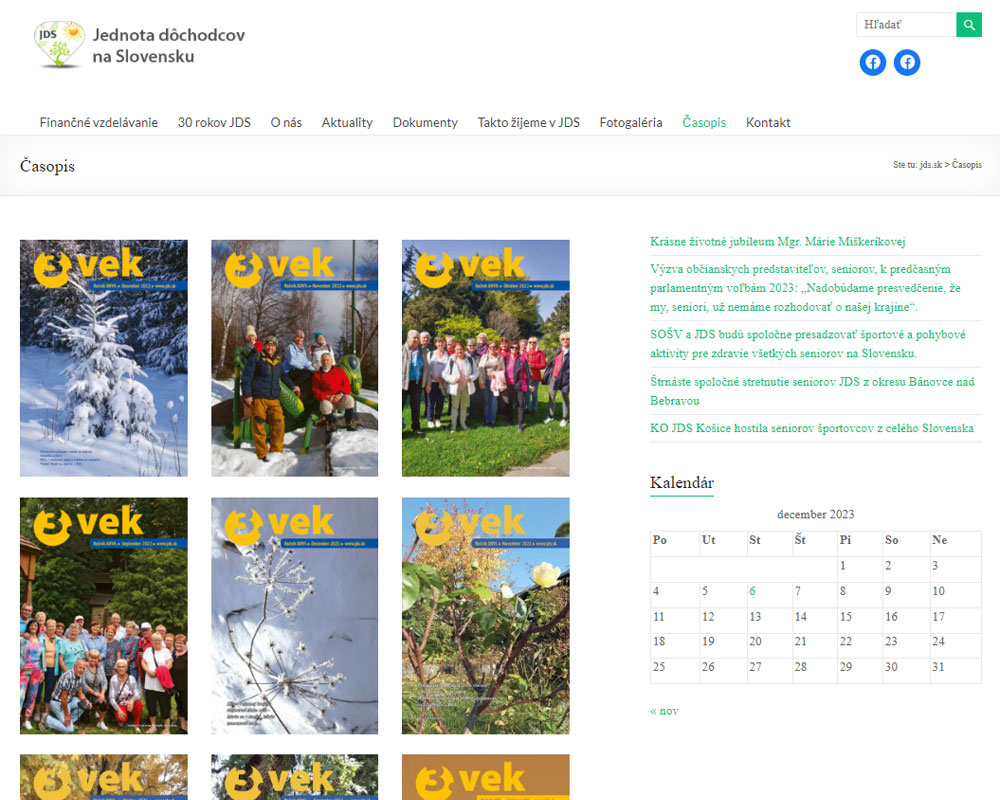Open the Finančné vzdelávanie menu item
The image size is (1000, 800).
pyautogui.click(x=99, y=122)
